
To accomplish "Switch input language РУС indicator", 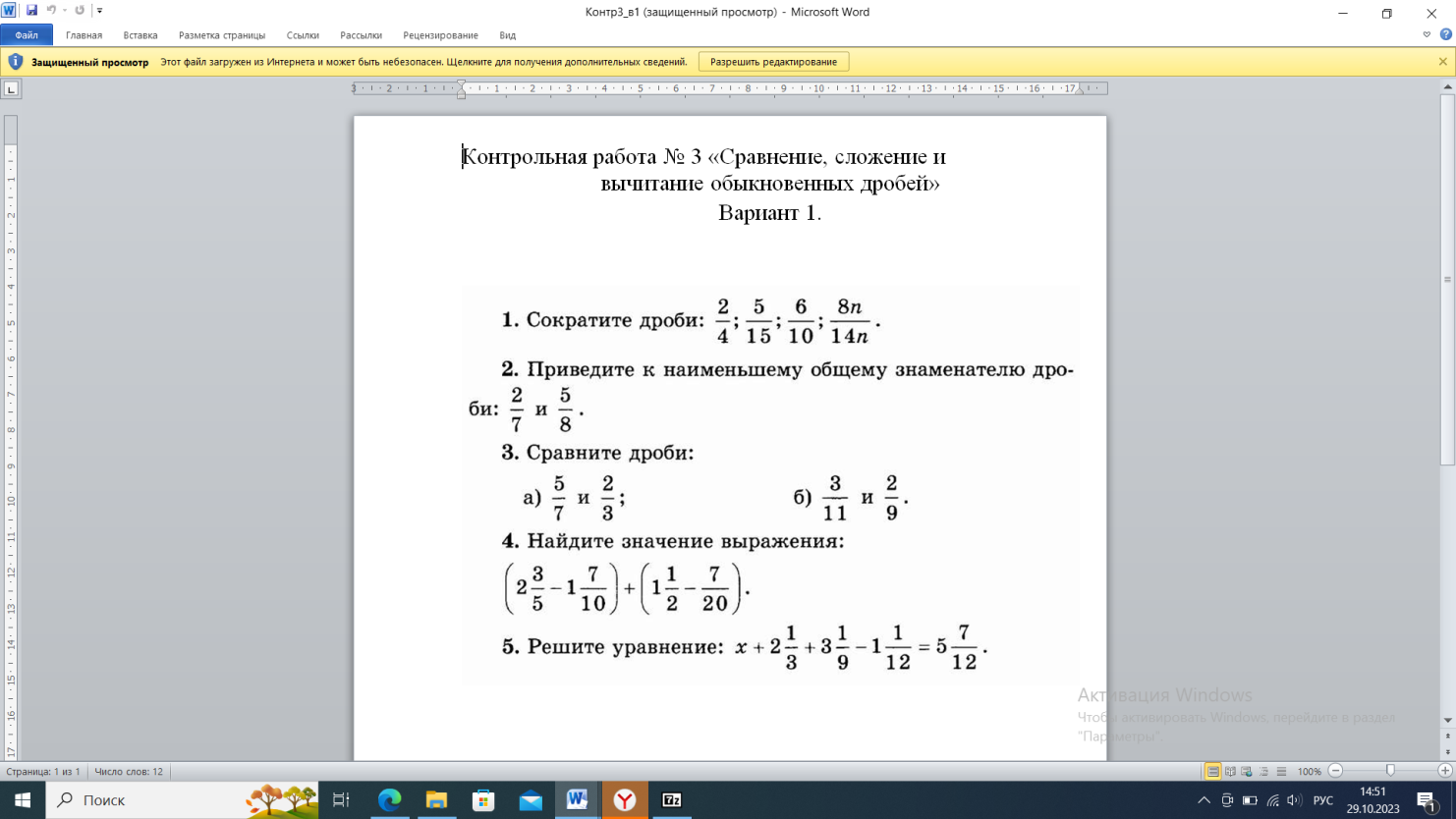I will coord(1323,800).
